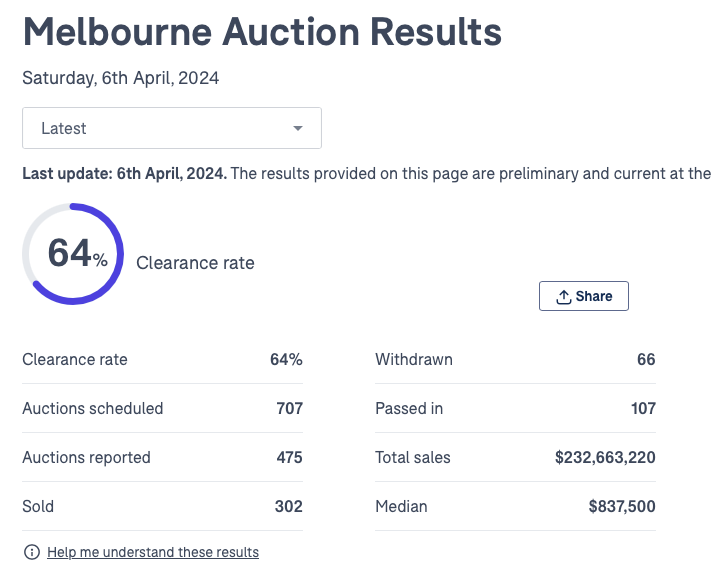The width and height of the screenshot is (715, 577).
Task: Click the Auctions scheduled value 707
Action: pos(289,408)
